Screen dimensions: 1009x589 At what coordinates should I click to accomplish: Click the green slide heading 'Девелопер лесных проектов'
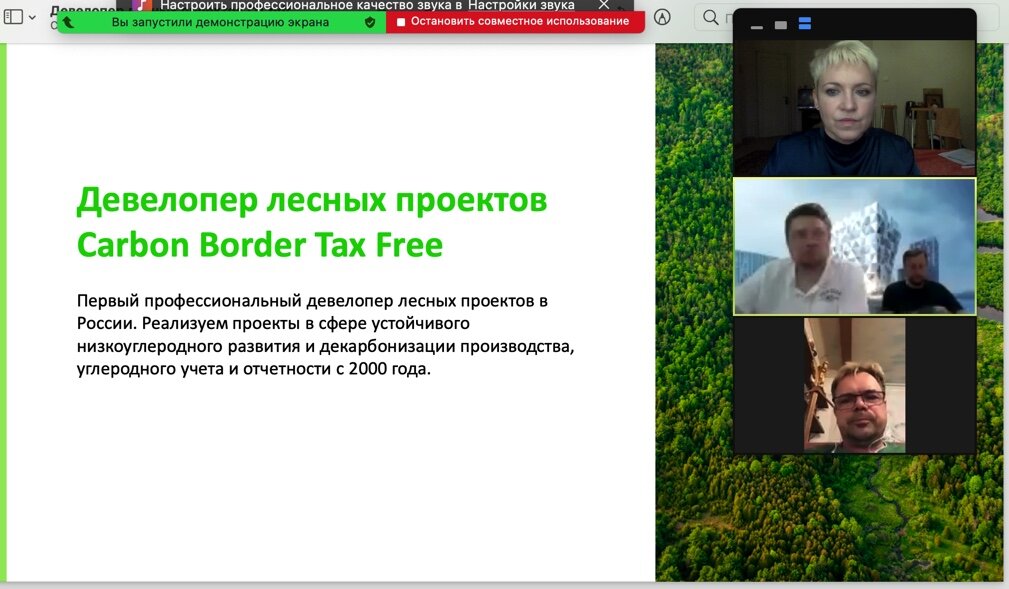(312, 200)
